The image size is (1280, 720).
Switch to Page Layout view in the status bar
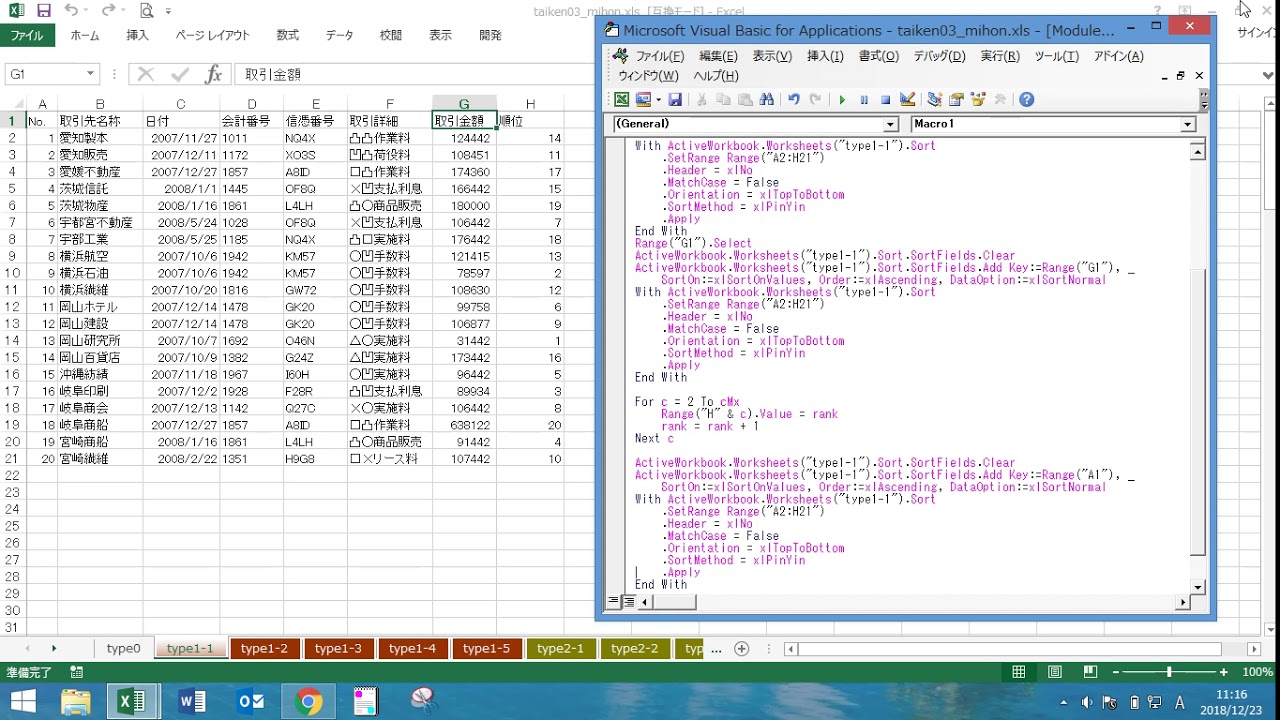click(x=1054, y=672)
